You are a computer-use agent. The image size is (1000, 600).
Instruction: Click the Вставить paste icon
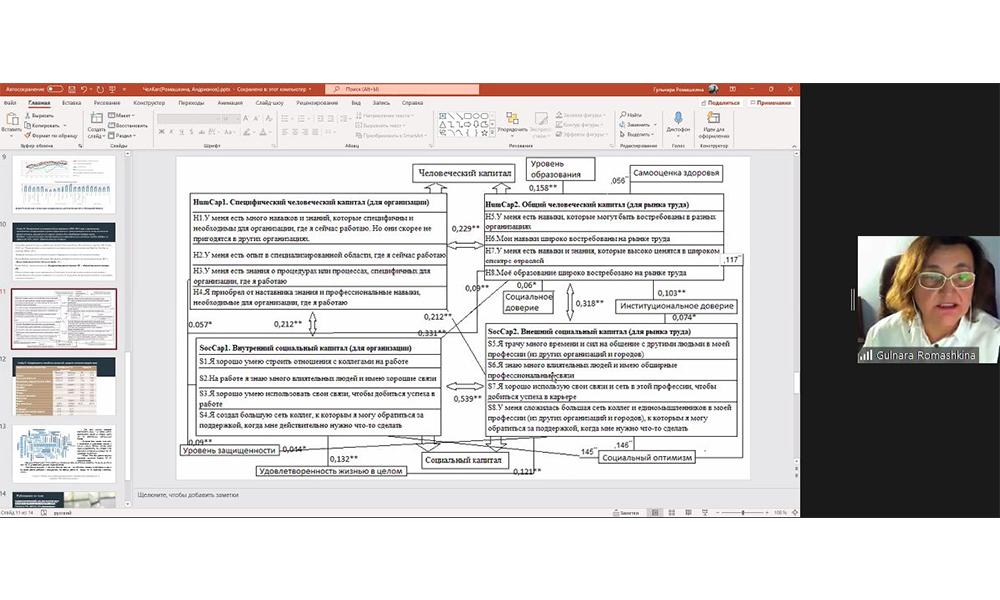[x=11, y=119]
